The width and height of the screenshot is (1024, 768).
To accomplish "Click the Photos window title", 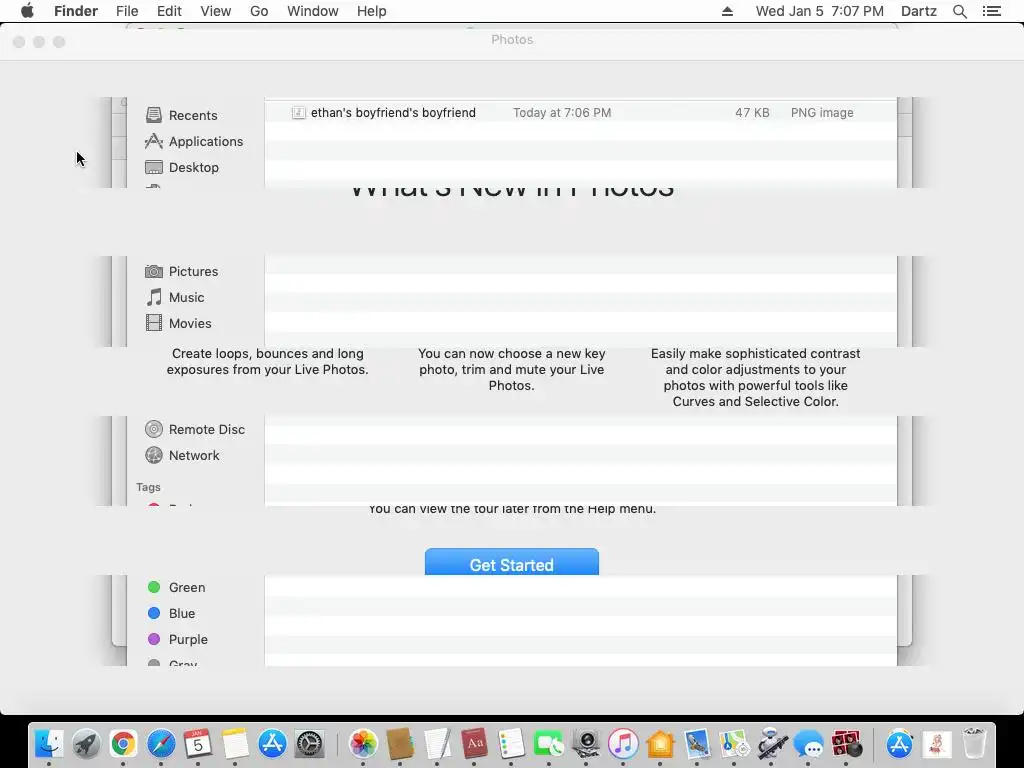I will (512, 40).
